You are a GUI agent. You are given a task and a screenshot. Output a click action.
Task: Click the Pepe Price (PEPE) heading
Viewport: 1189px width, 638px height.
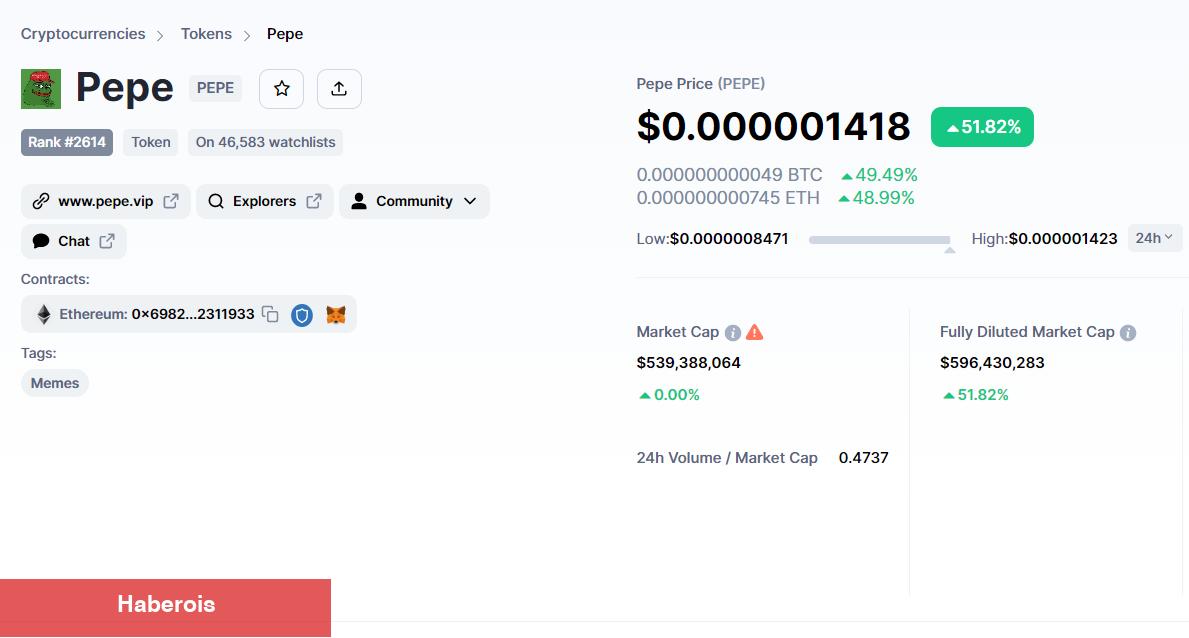[701, 83]
